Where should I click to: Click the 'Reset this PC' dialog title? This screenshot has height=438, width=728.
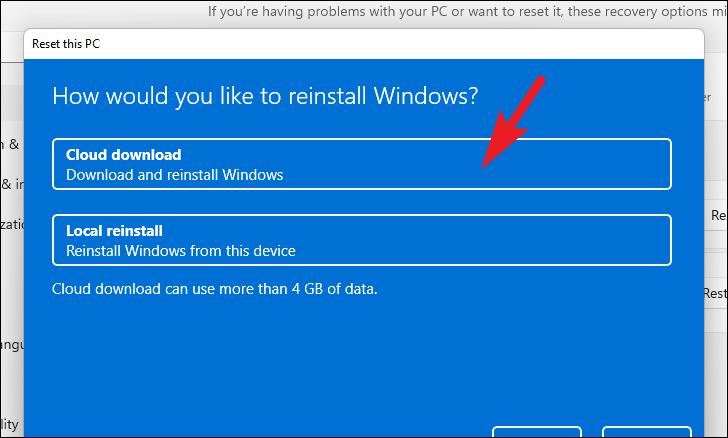pos(66,44)
